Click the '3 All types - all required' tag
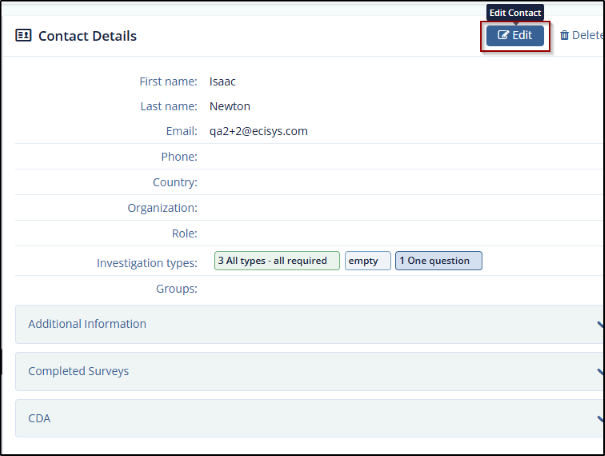Screen dimensions: 605x456 (x=277, y=261)
